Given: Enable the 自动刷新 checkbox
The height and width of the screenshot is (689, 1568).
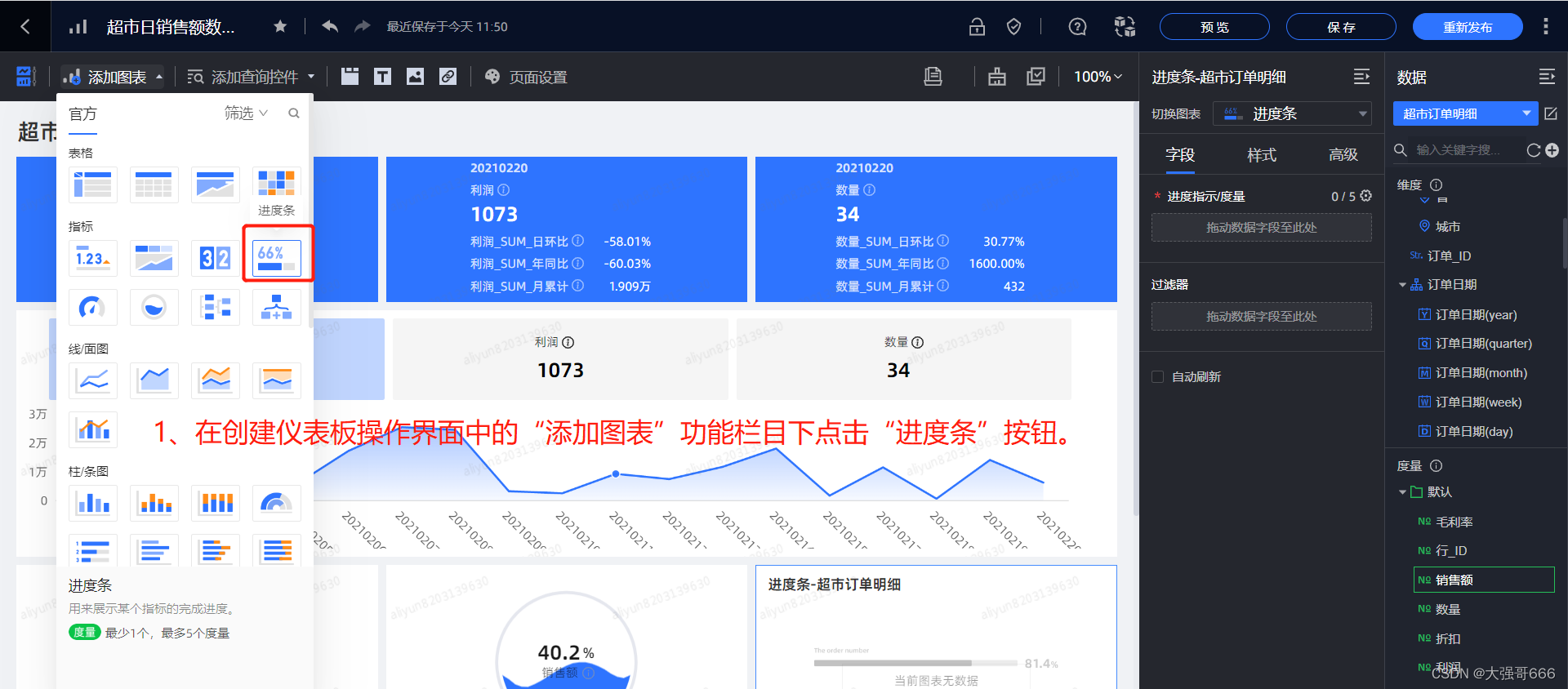Looking at the screenshot, I should pyautogui.click(x=1157, y=376).
